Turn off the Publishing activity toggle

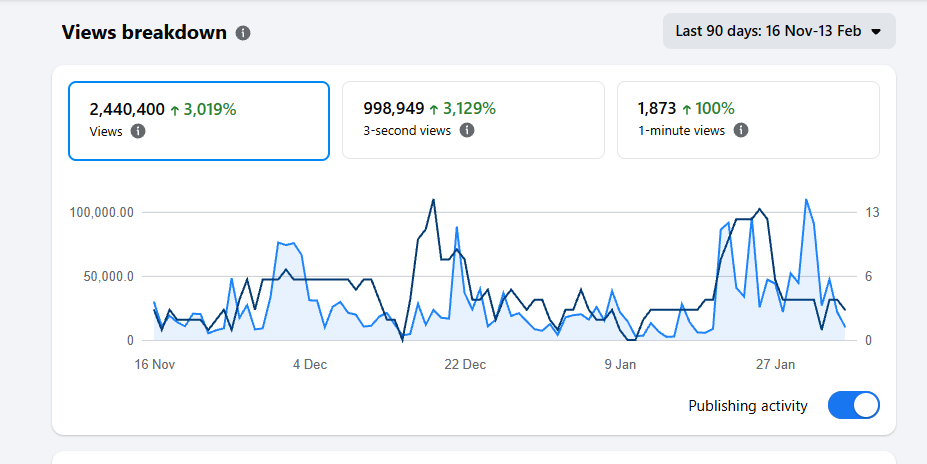coord(854,405)
